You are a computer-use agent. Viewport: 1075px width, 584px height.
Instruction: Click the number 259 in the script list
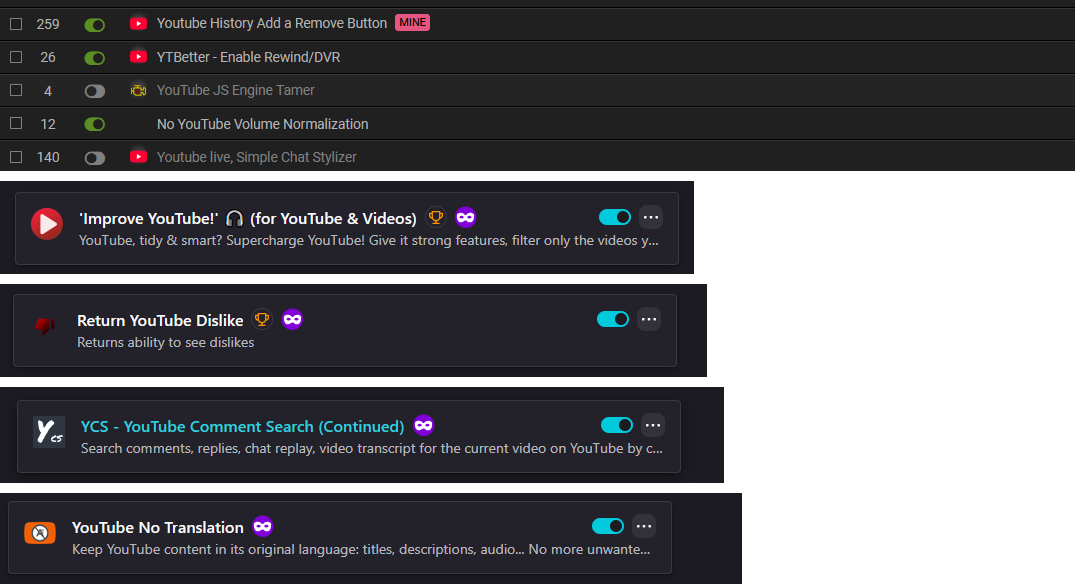coord(48,24)
